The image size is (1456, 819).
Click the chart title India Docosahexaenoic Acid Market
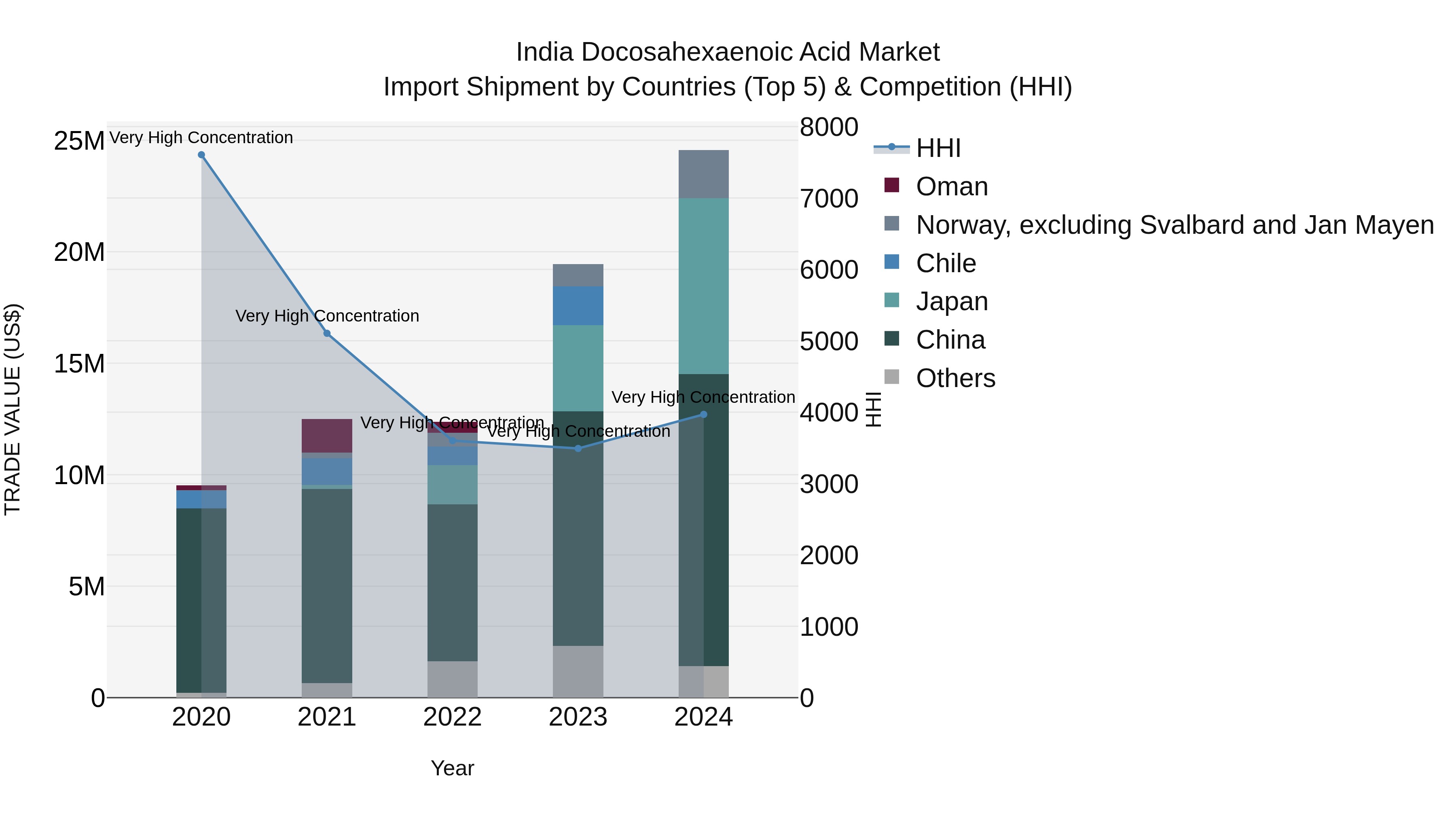(x=728, y=52)
